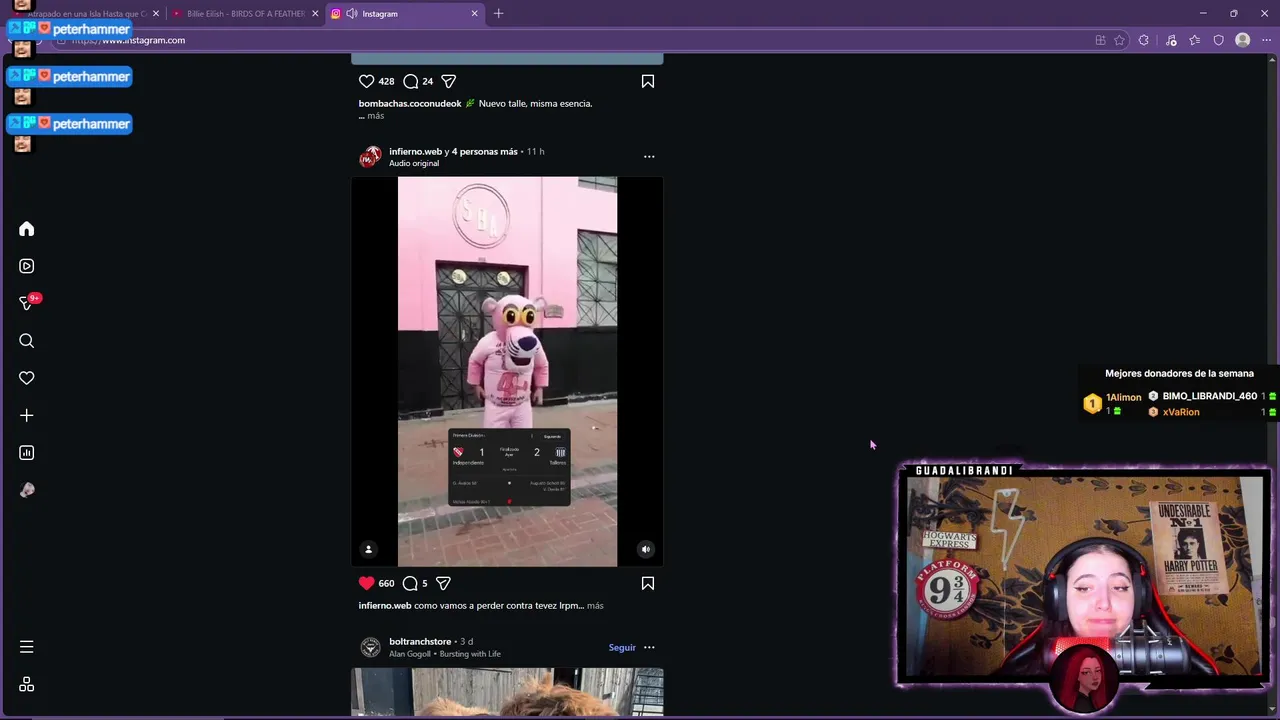Viewport: 1280px width, 720px height.
Task: Open browser profile avatar
Action: click(1243, 40)
